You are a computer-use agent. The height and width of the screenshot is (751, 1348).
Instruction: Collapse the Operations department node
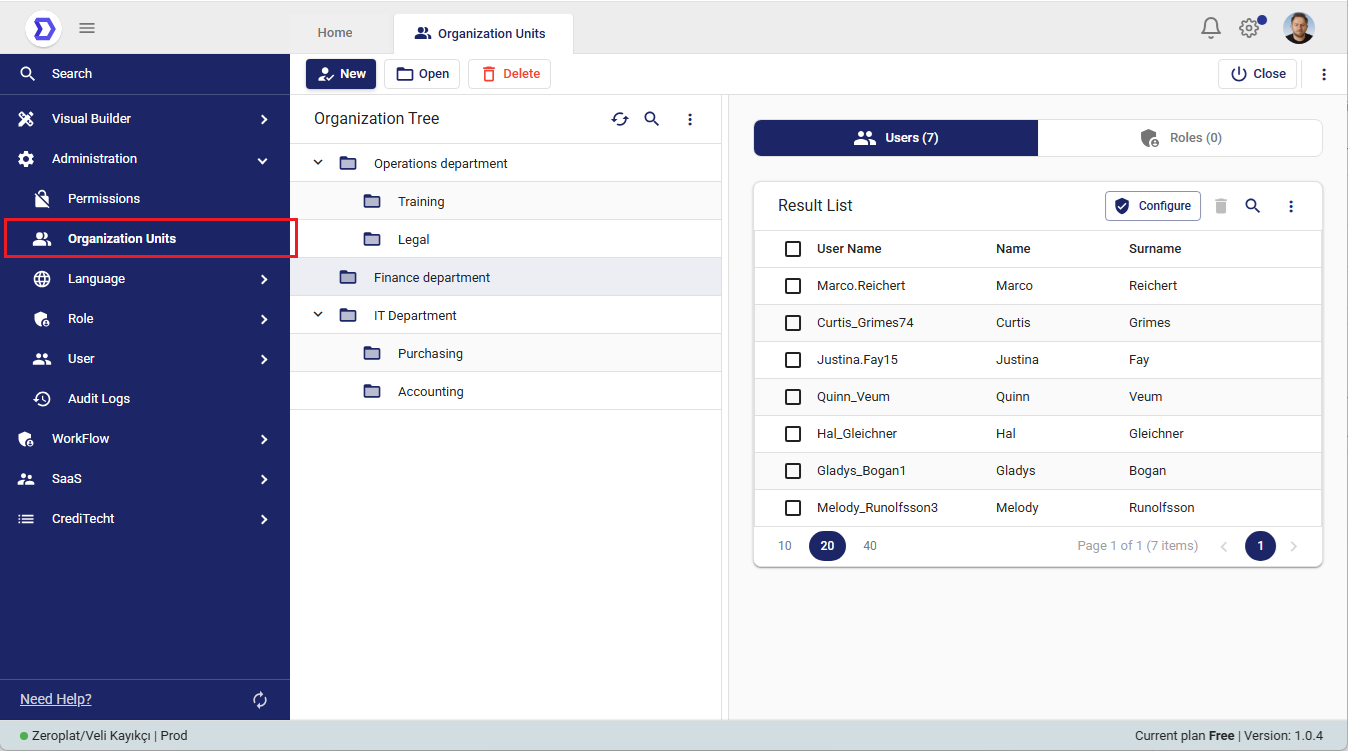tap(318, 163)
